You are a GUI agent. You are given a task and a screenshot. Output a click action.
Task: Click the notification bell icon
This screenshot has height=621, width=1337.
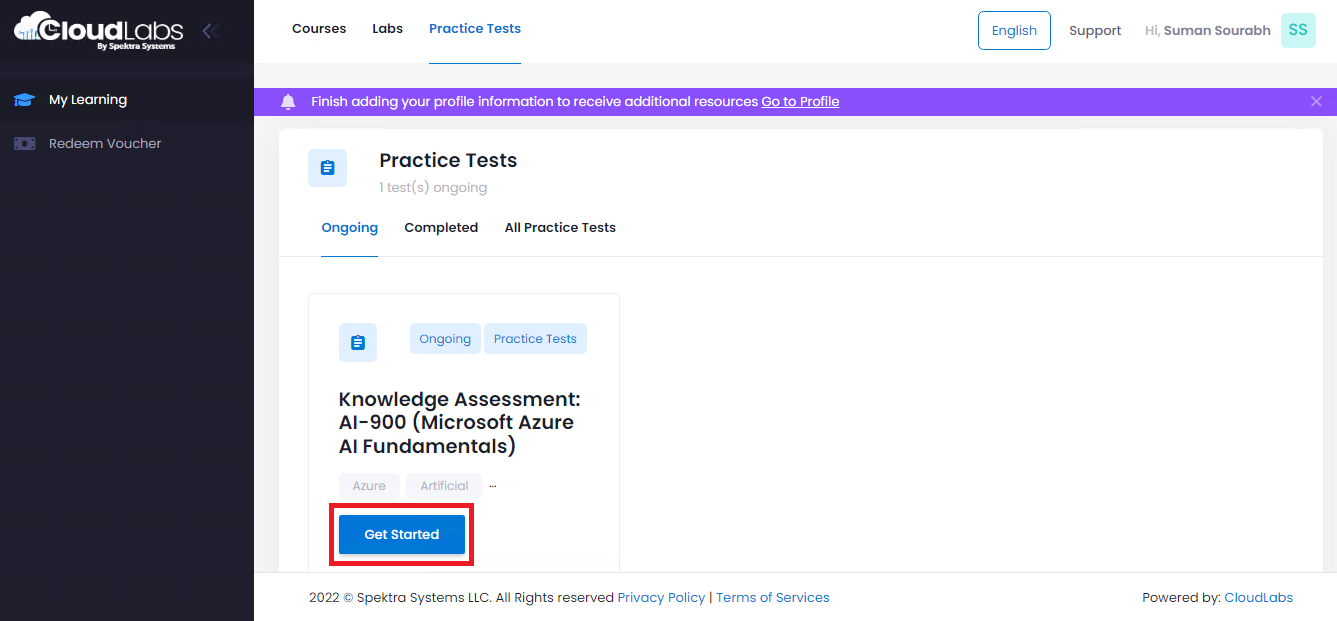coord(288,102)
